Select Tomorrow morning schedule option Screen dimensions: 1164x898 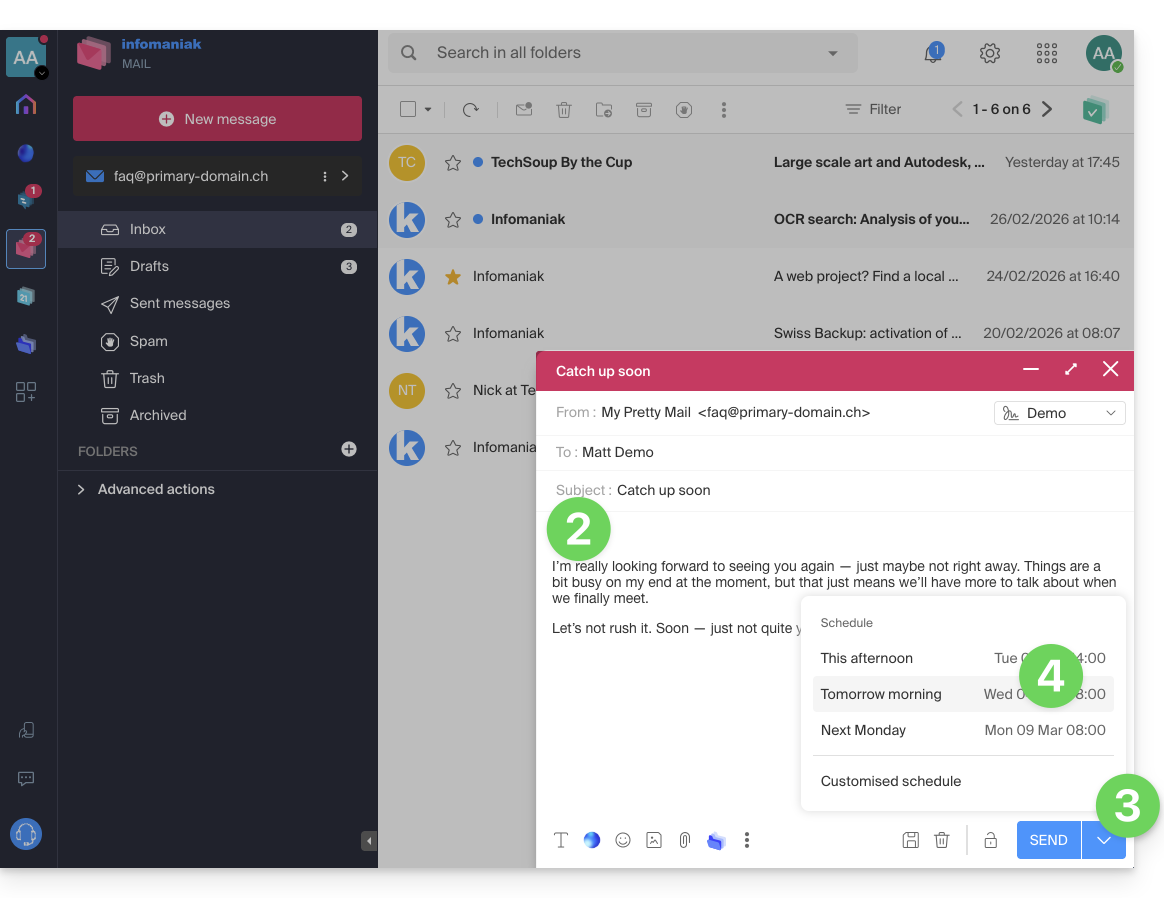pyautogui.click(x=881, y=694)
